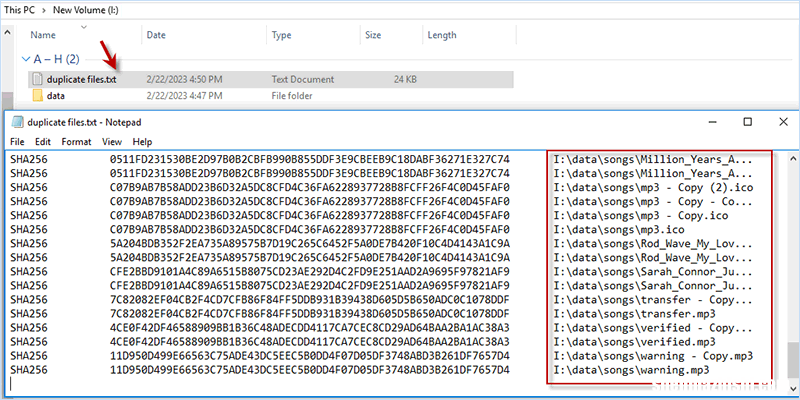800x400 pixels.
Task: Sort by the Date column header
Action: pos(156,35)
